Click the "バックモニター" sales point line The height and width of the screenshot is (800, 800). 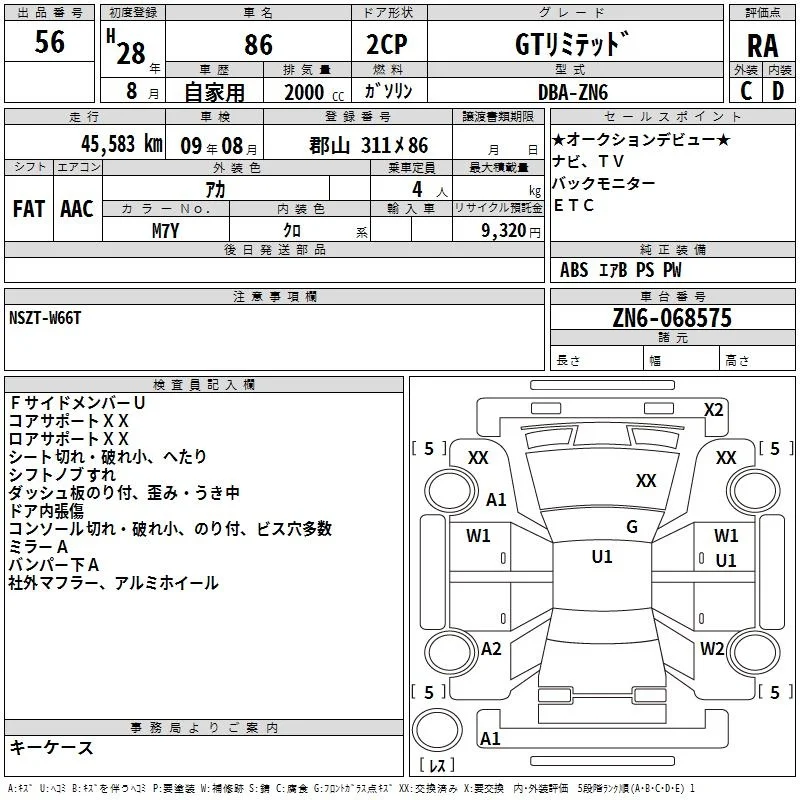coord(604,183)
